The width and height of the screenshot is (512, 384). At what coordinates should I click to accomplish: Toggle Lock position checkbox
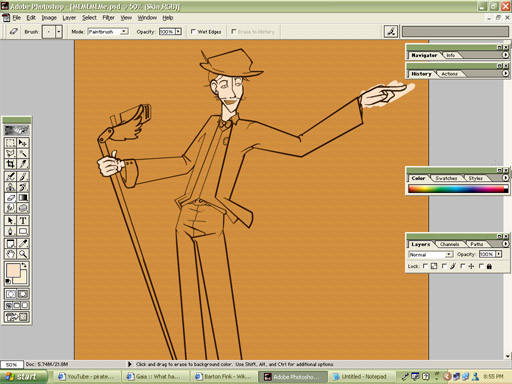[x=462, y=266]
